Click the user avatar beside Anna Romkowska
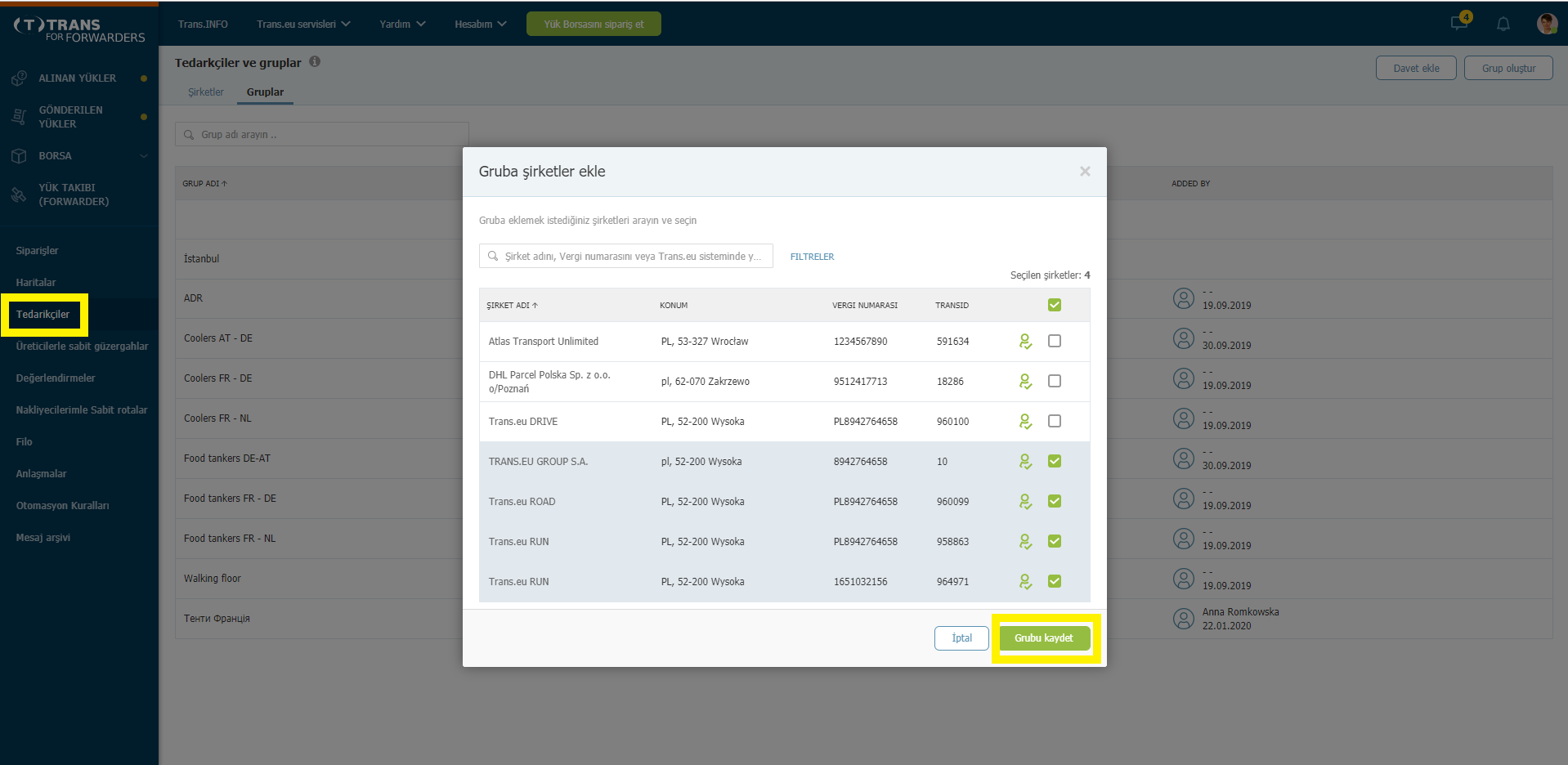This screenshot has height=765, width=1568. (x=1184, y=619)
